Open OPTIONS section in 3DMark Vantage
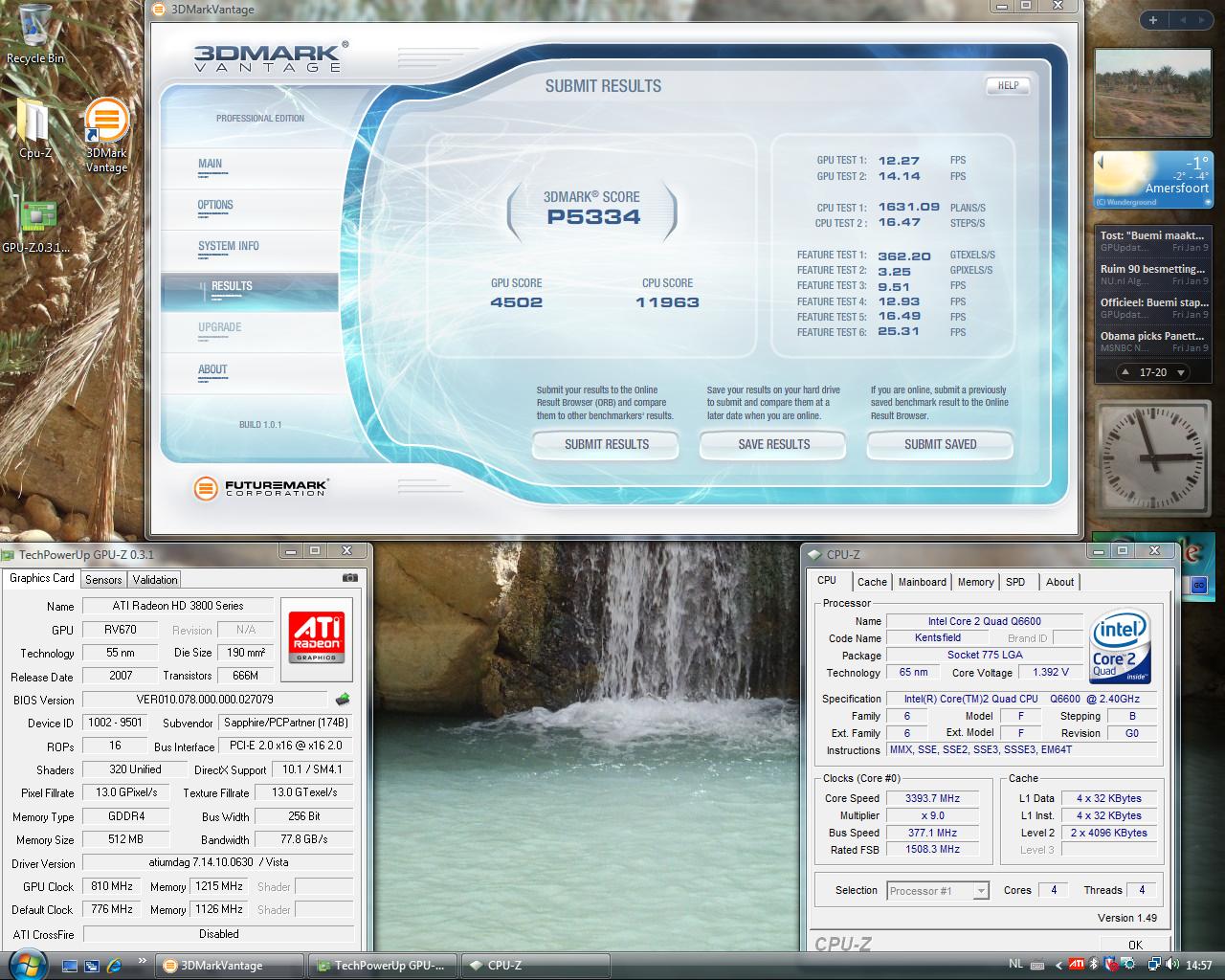Image resolution: width=1225 pixels, height=980 pixels. click(x=215, y=205)
